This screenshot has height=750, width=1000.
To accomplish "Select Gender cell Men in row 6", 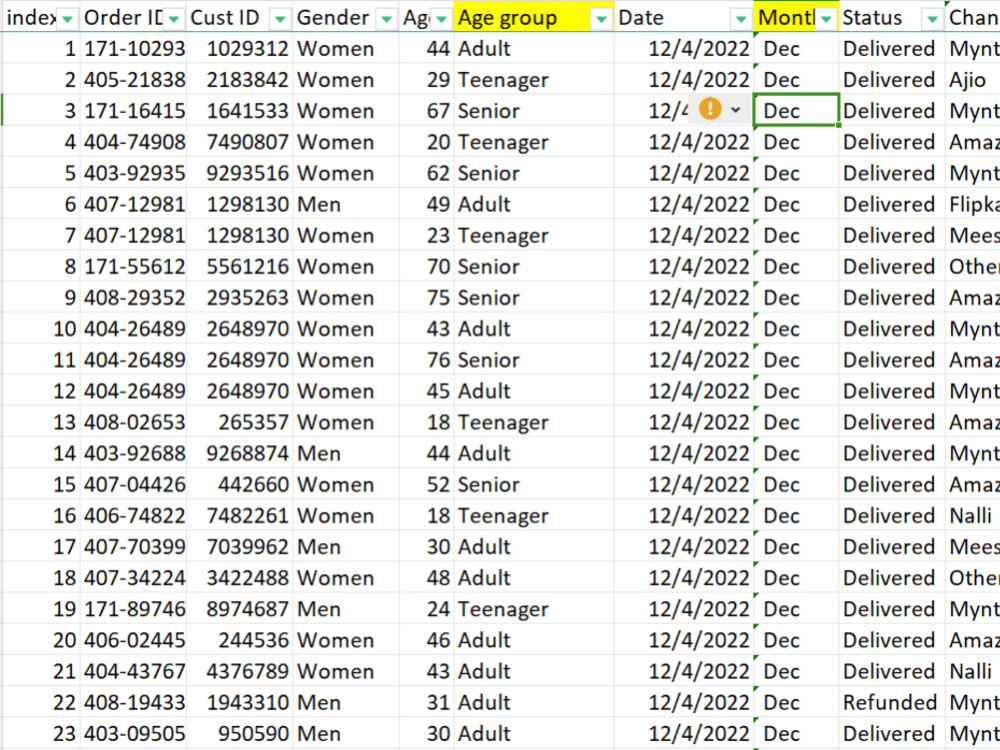I will pos(346,205).
